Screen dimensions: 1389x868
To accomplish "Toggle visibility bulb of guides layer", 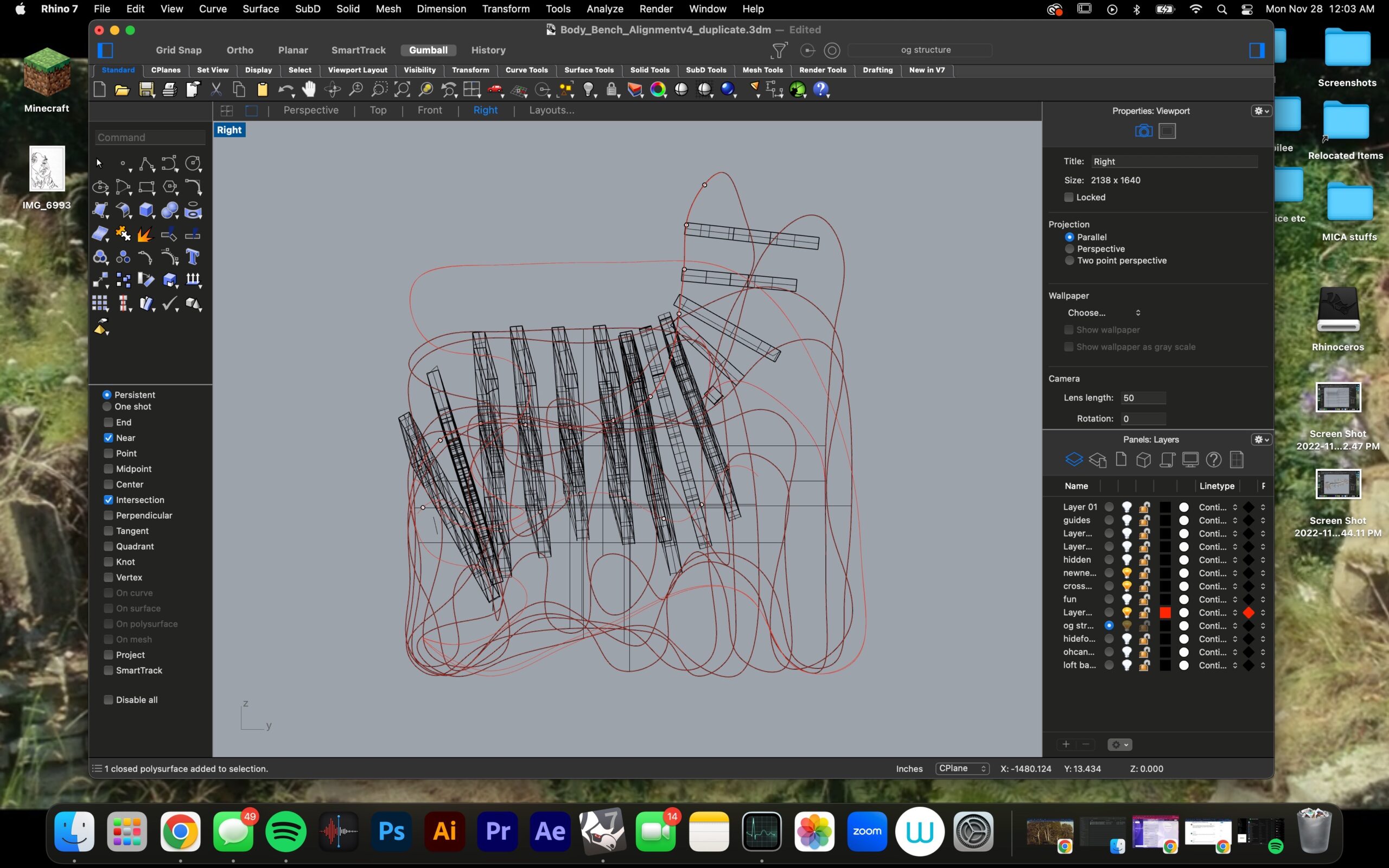I will coord(1127,521).
